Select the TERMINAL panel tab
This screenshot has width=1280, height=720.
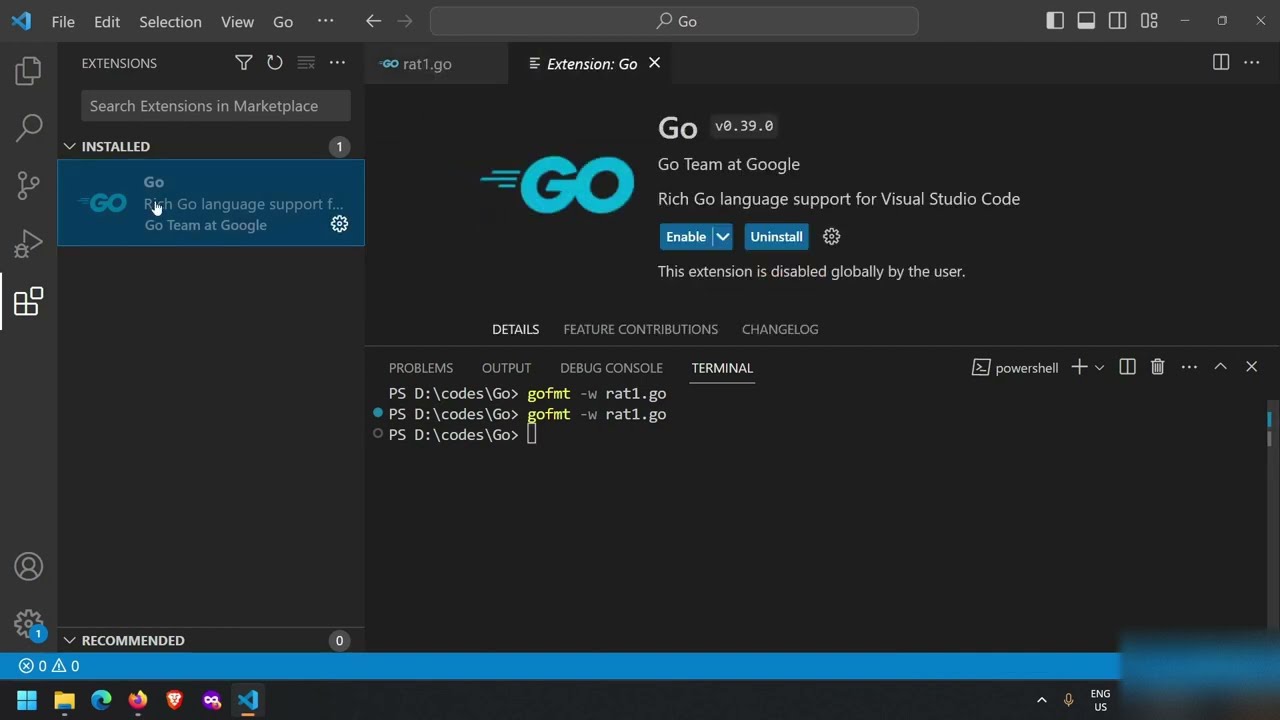(722, 368)
